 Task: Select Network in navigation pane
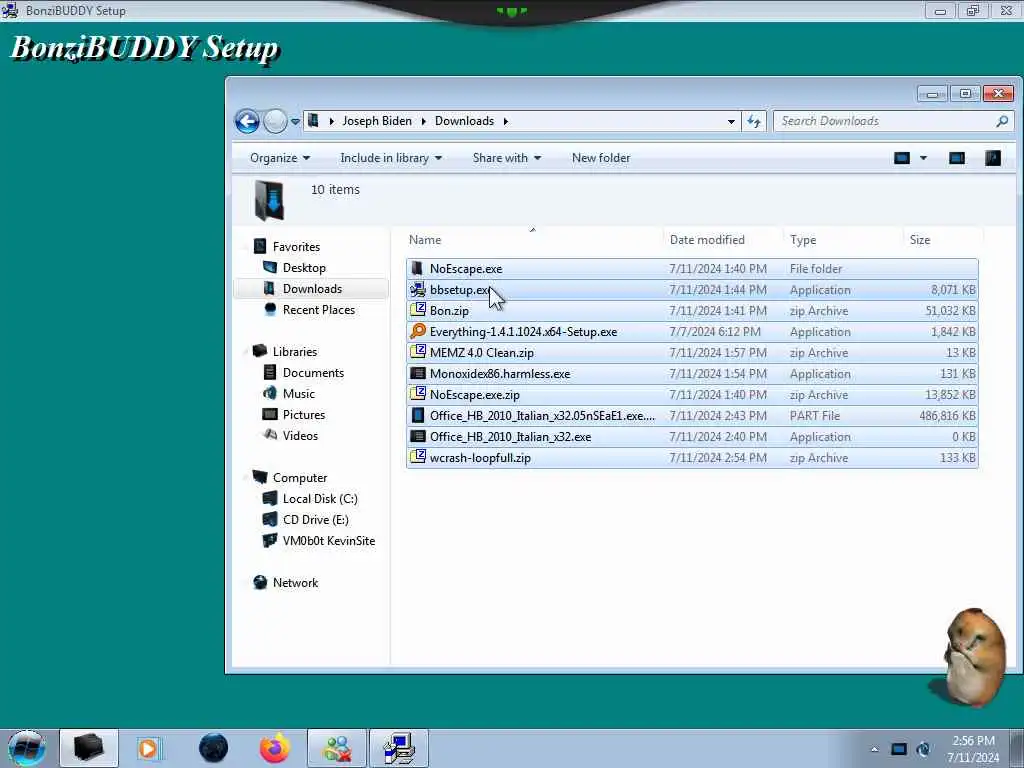[295, 583]
